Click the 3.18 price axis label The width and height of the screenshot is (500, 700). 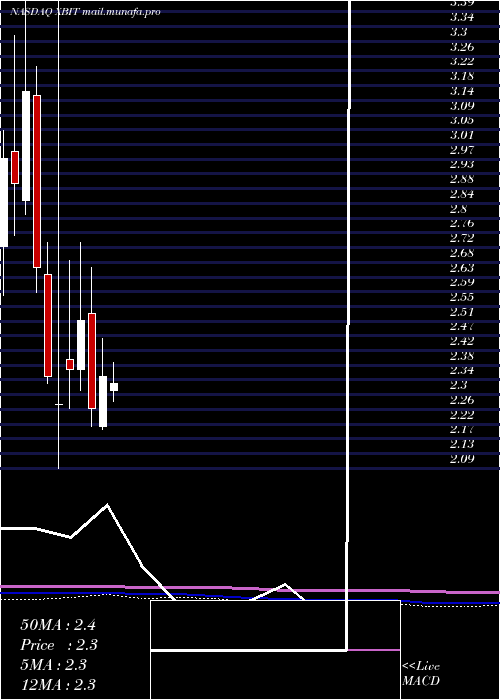click(462, 76)
